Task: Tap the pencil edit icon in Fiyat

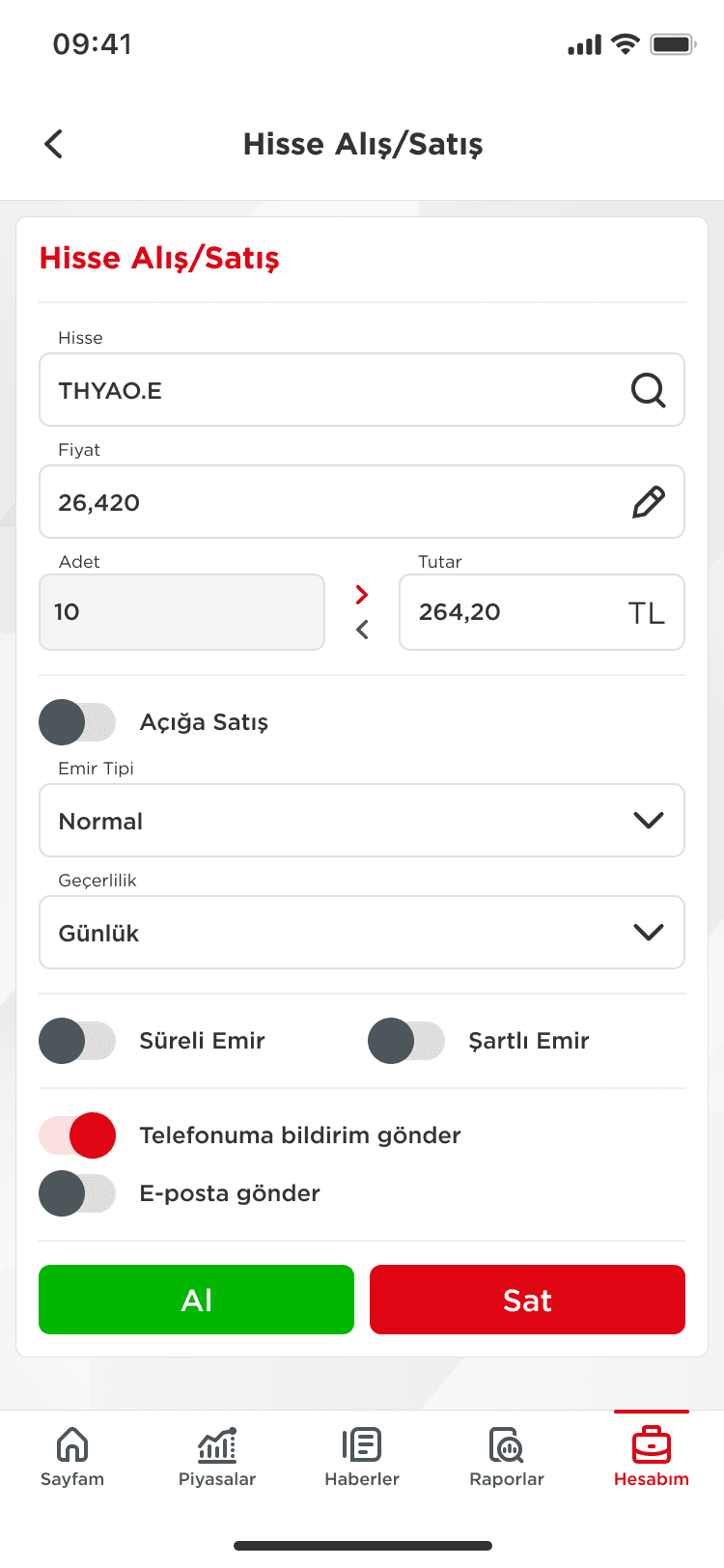Action: [648, 502]
